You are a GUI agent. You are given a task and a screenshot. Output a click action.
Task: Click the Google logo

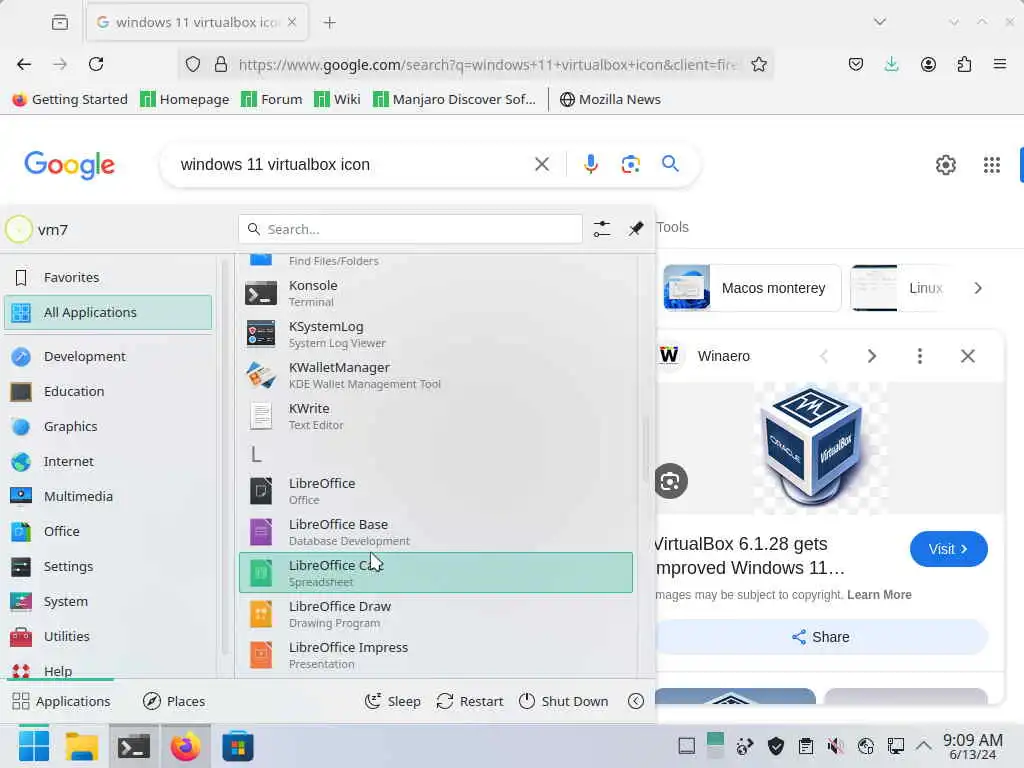coord(69,165)
